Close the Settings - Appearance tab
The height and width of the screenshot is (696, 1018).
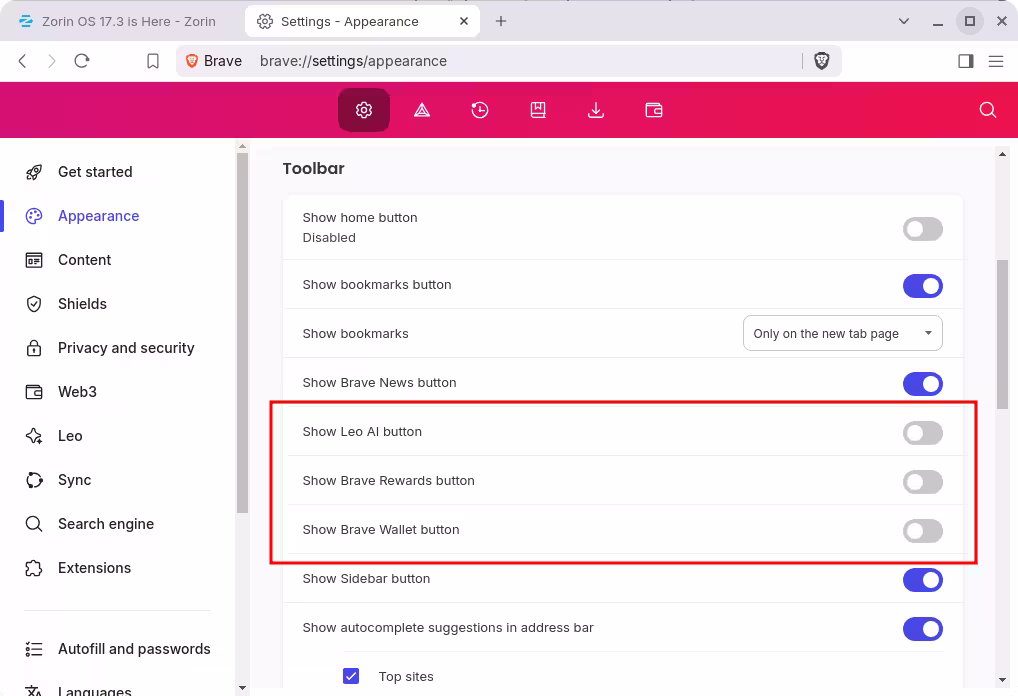[464, 21]
